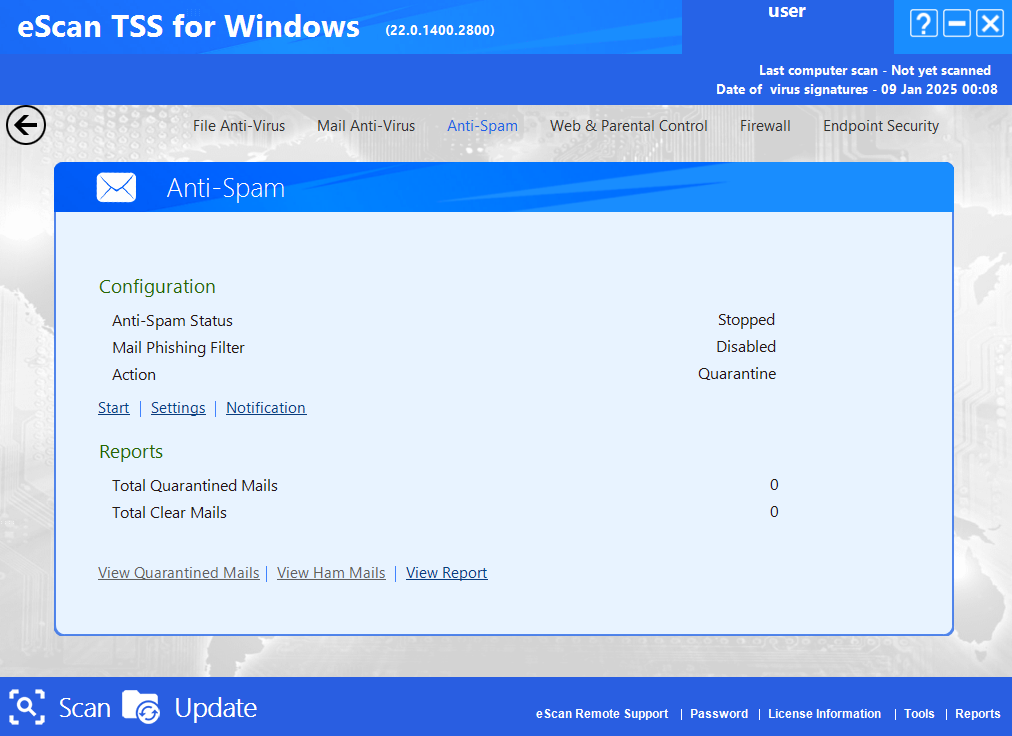This screenshot has height=736, width=1012.
Task: Click the Anti-Spam envelope icon
Action: click(116, 188)
